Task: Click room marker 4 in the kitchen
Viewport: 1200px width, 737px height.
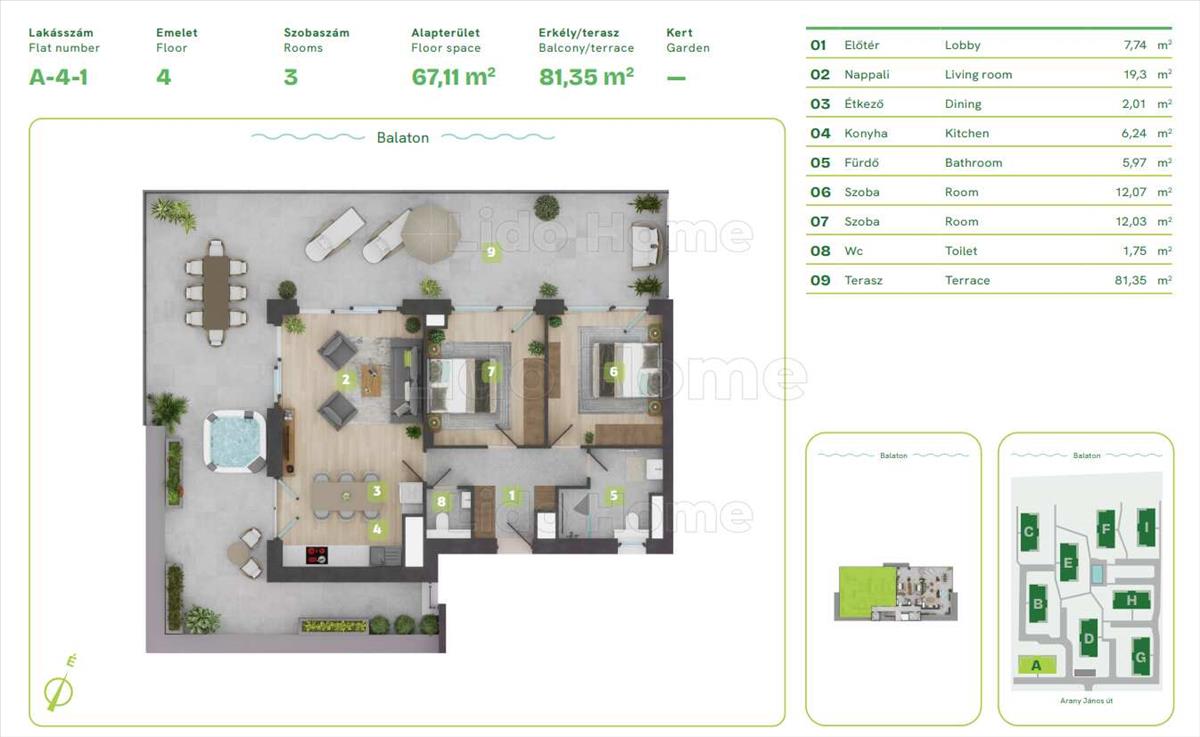Action: click(x=376, y=529)
